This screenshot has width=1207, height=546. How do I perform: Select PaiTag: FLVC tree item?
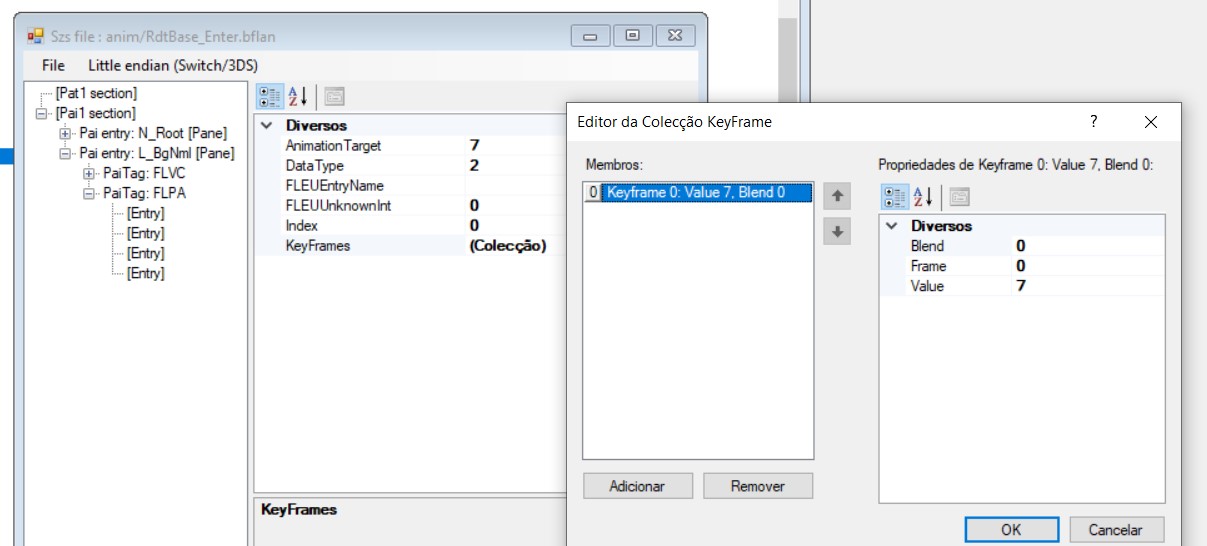(143, 173)
